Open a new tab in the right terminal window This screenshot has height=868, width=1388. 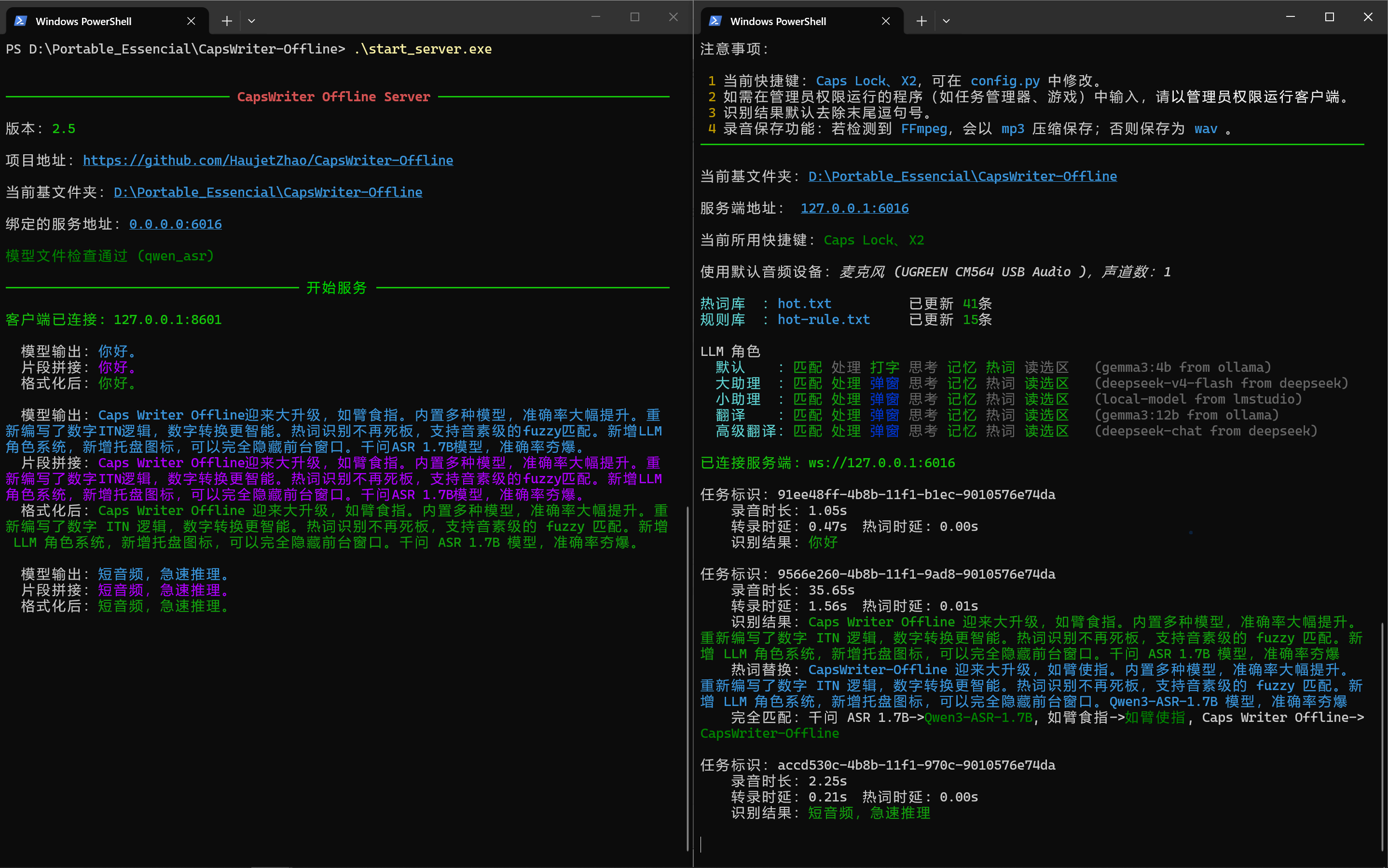click(x=921, y=21)
